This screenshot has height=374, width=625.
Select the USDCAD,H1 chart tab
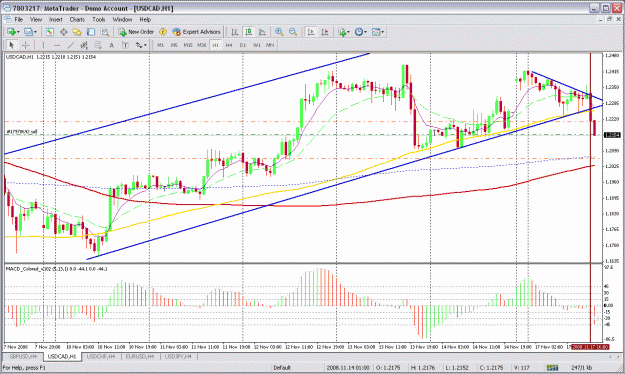coord(62,356)
